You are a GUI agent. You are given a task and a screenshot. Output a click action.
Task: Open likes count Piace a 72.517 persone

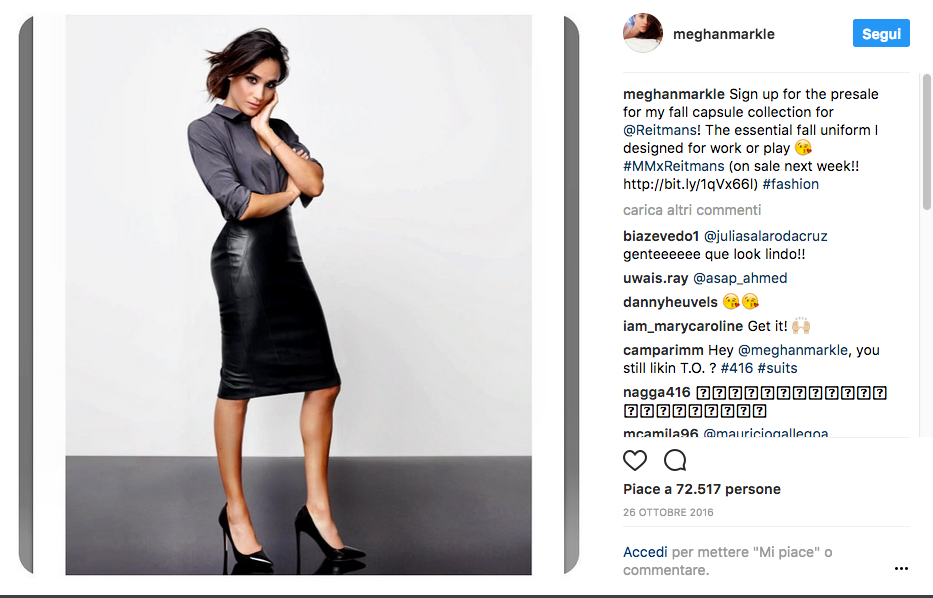[x=702, y=489]
